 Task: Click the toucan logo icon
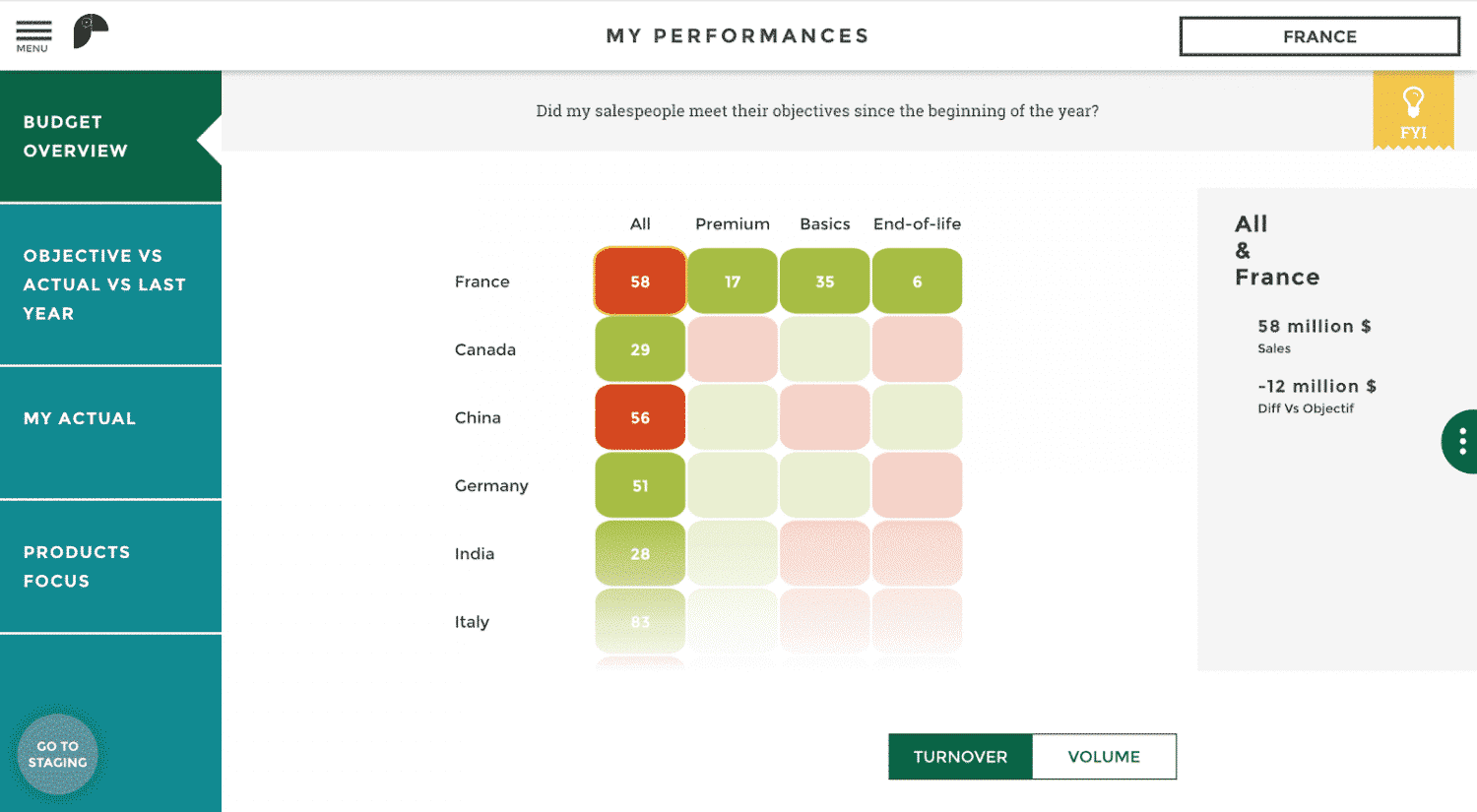(90, 31)
